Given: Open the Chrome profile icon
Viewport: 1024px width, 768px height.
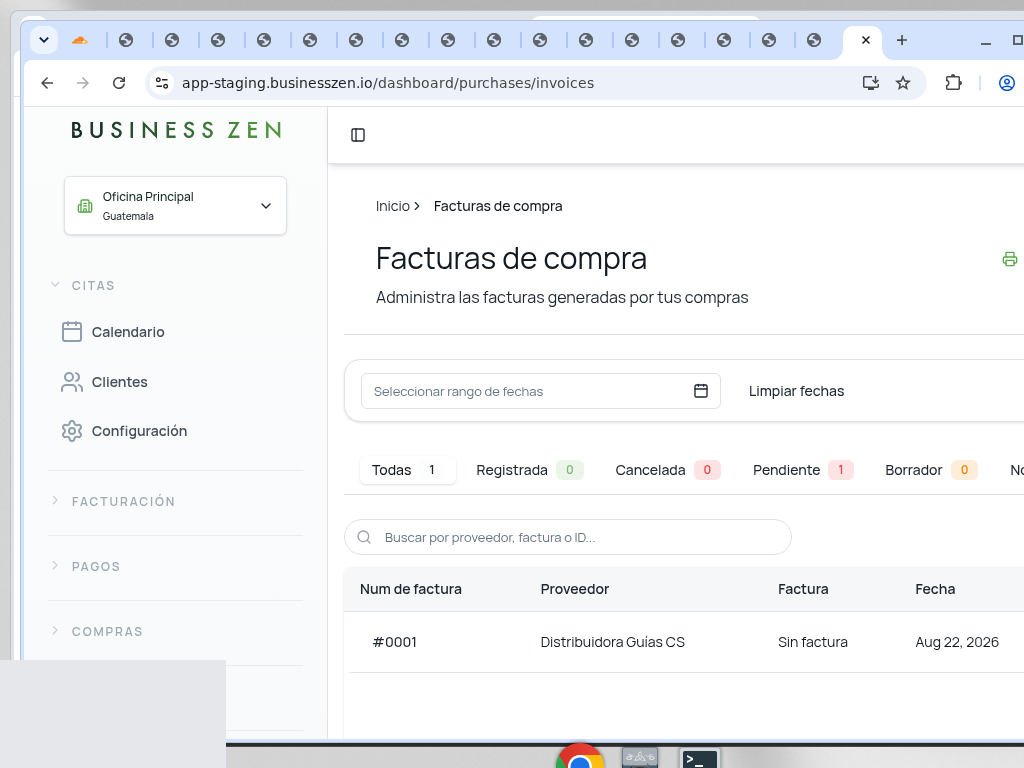Looking at the screenshot, I should (1007, 83).
